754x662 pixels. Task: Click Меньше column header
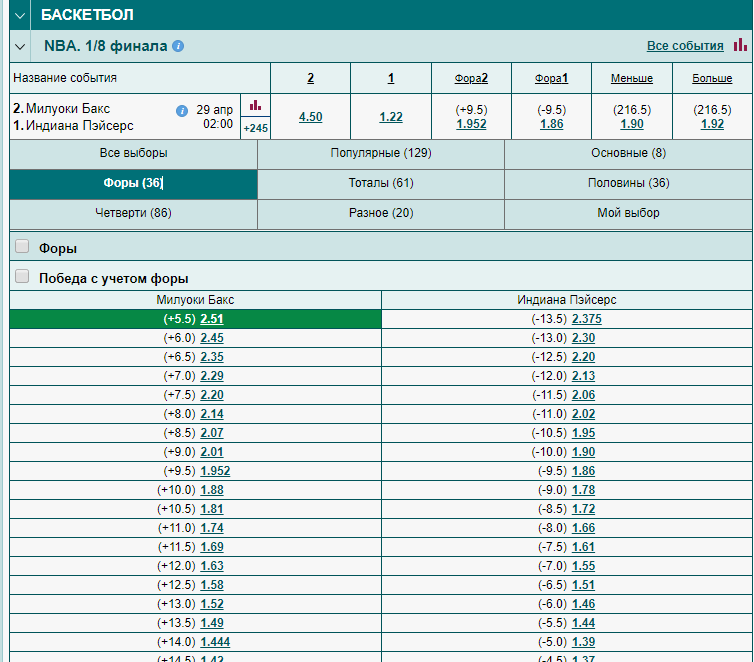tap(632, 78)
